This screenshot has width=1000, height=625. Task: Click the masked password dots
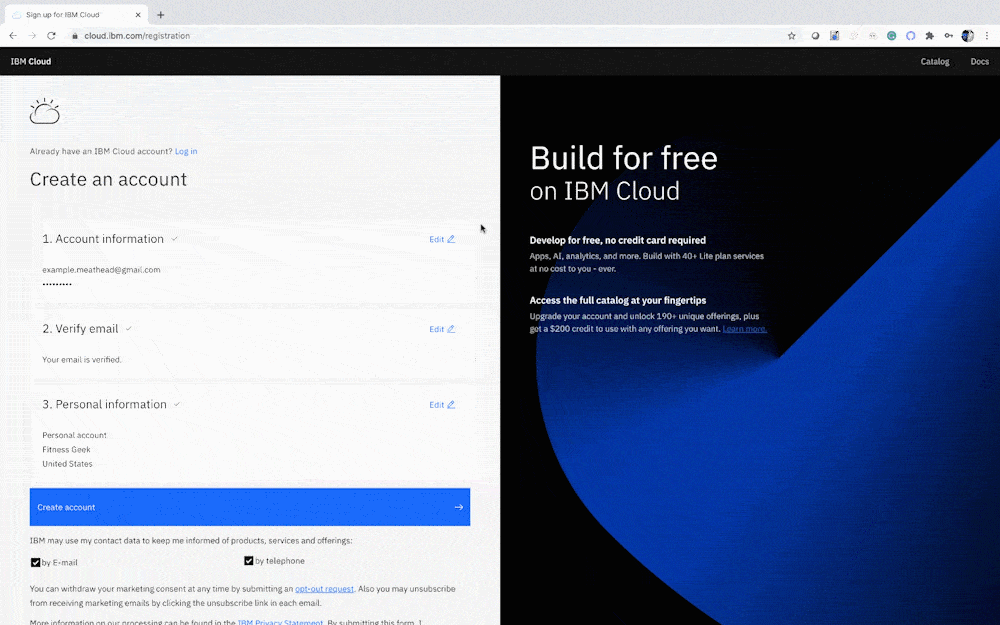57,284
